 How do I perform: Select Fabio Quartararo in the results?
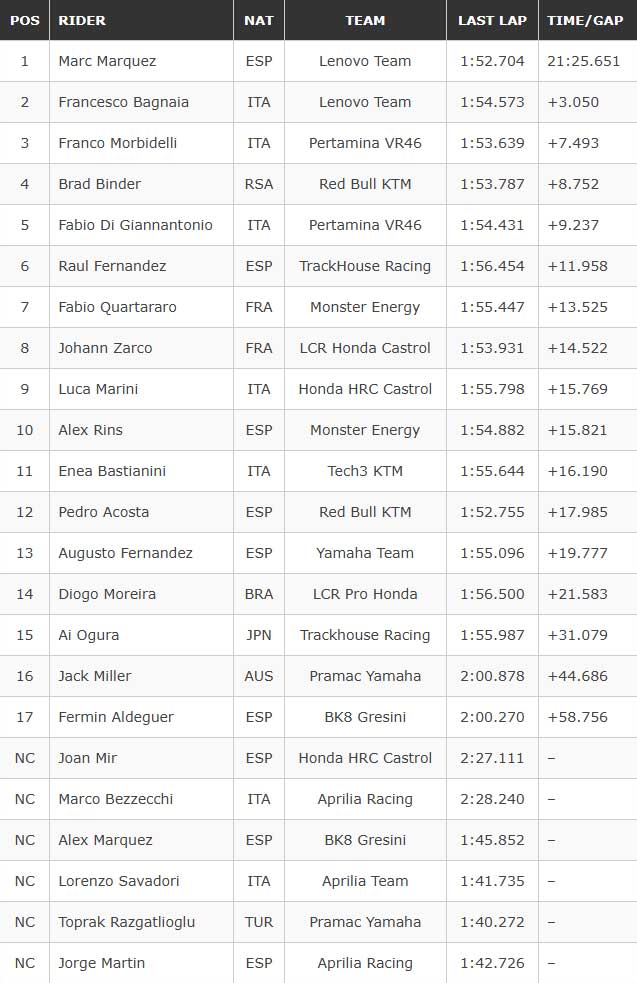tap(117, 307)
